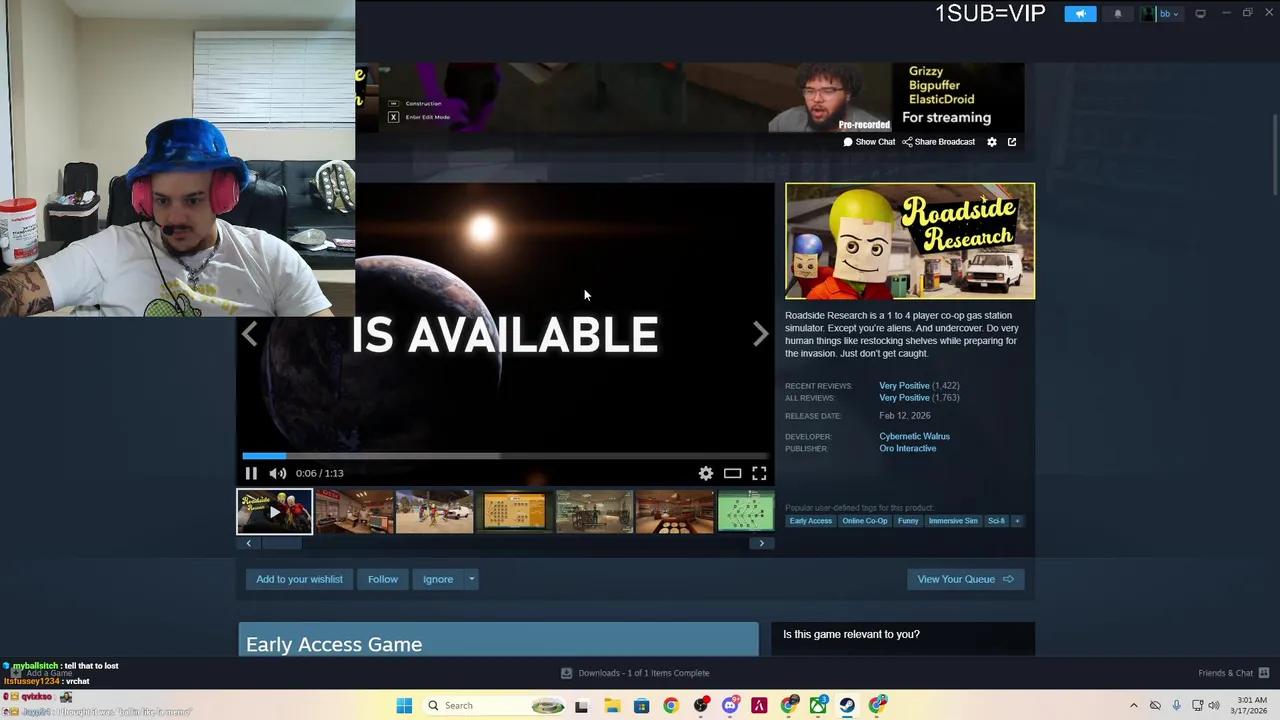Open developer Cybernetic Walrus page
The width and height of the screenshot is (1280, 720).
(914, 436)
